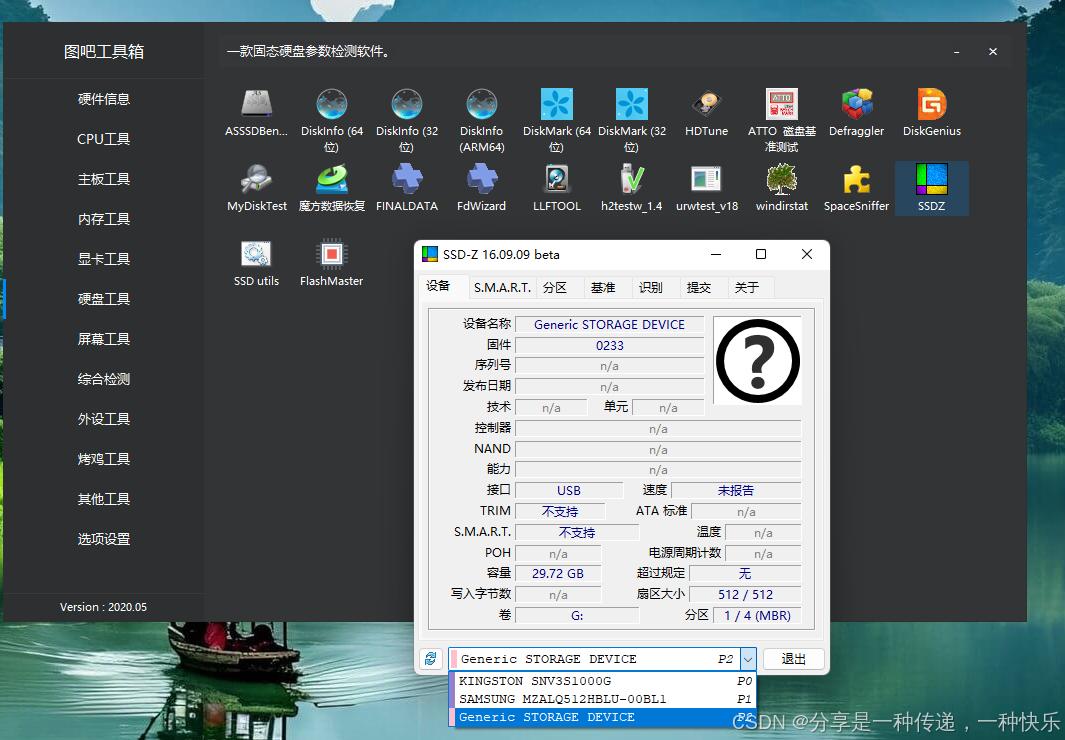Image resolution: width=1065 pixels, height=740 pixels.
Task: Click the interface value USB
Action: (568, 490)
